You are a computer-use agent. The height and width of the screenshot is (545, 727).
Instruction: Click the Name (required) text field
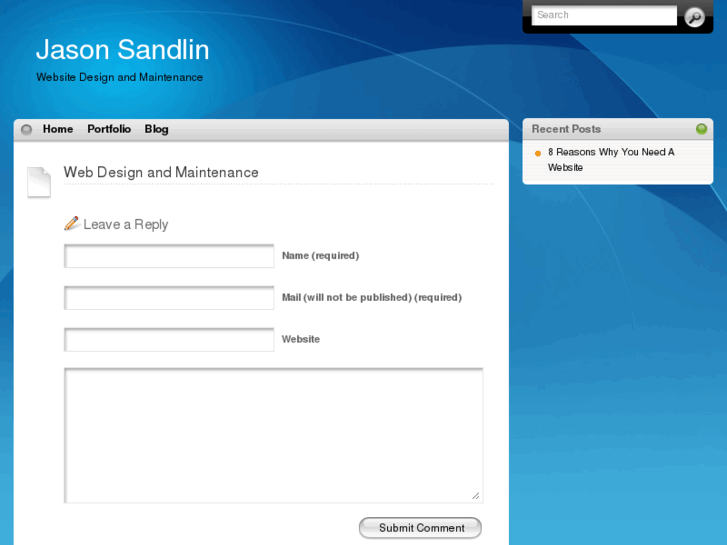(x=169, y=256)
